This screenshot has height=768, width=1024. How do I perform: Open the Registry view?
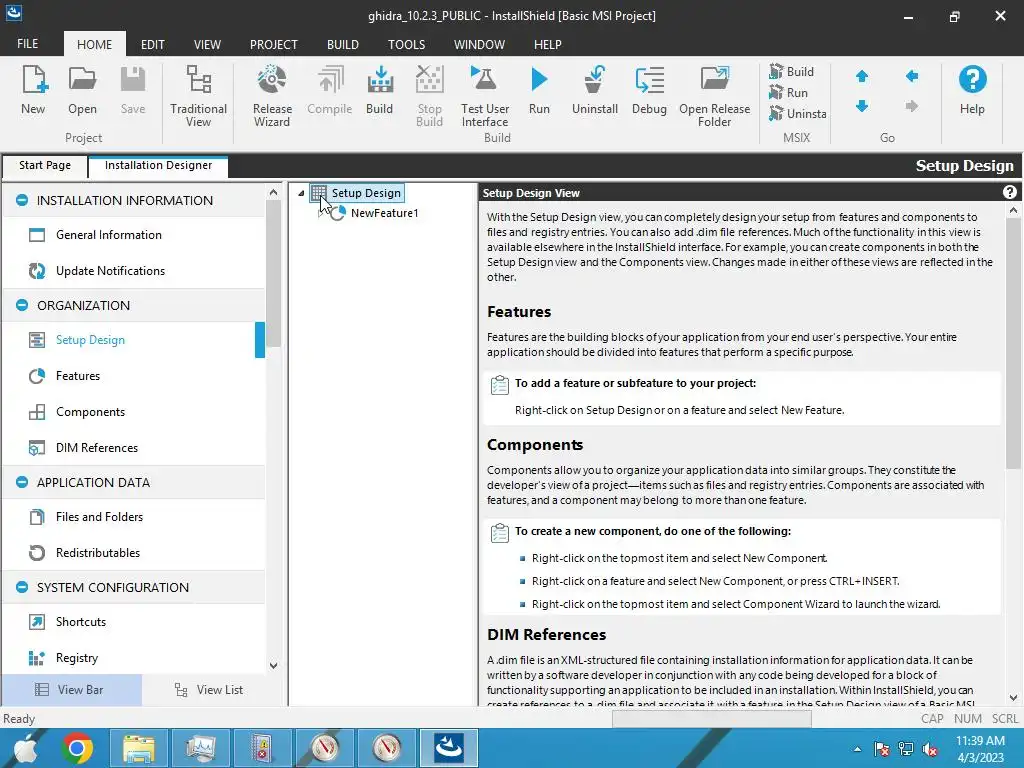pos(133,658)
